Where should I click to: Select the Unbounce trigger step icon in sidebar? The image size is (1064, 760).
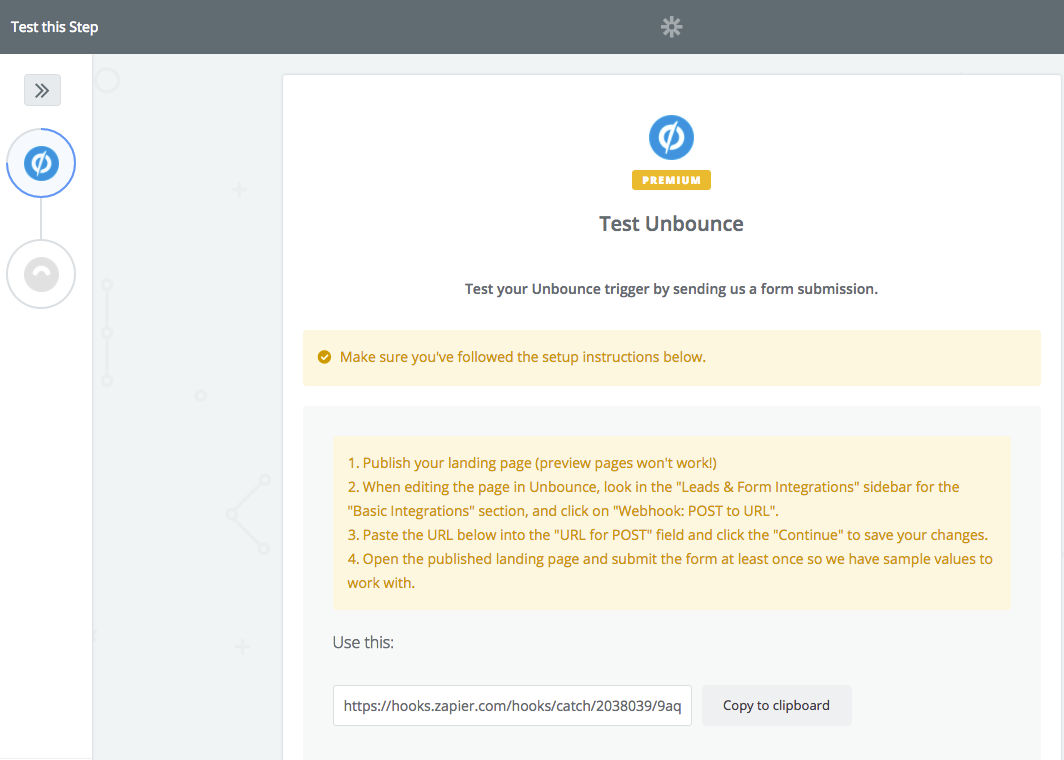point(41,164)
